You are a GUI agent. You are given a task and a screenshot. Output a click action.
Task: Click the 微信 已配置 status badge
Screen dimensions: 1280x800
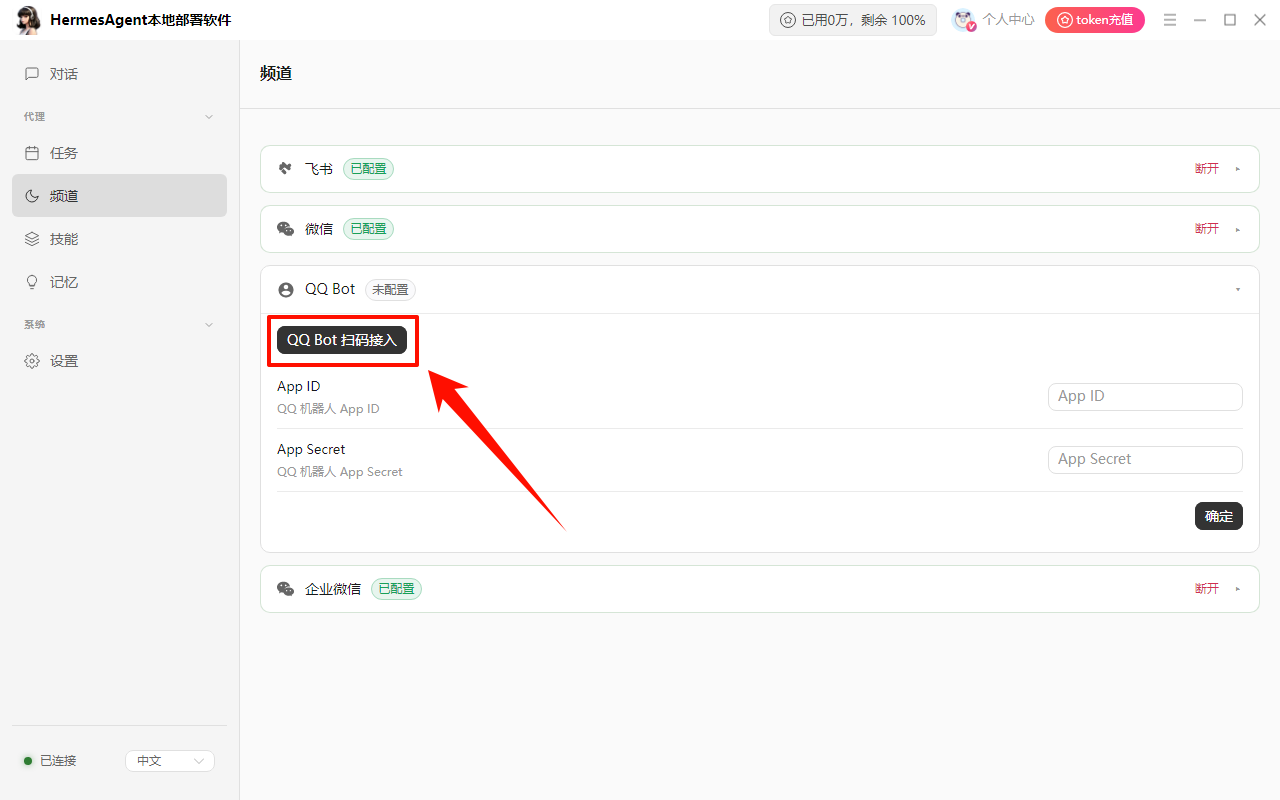pyautogui.click(x=368, y=229)
